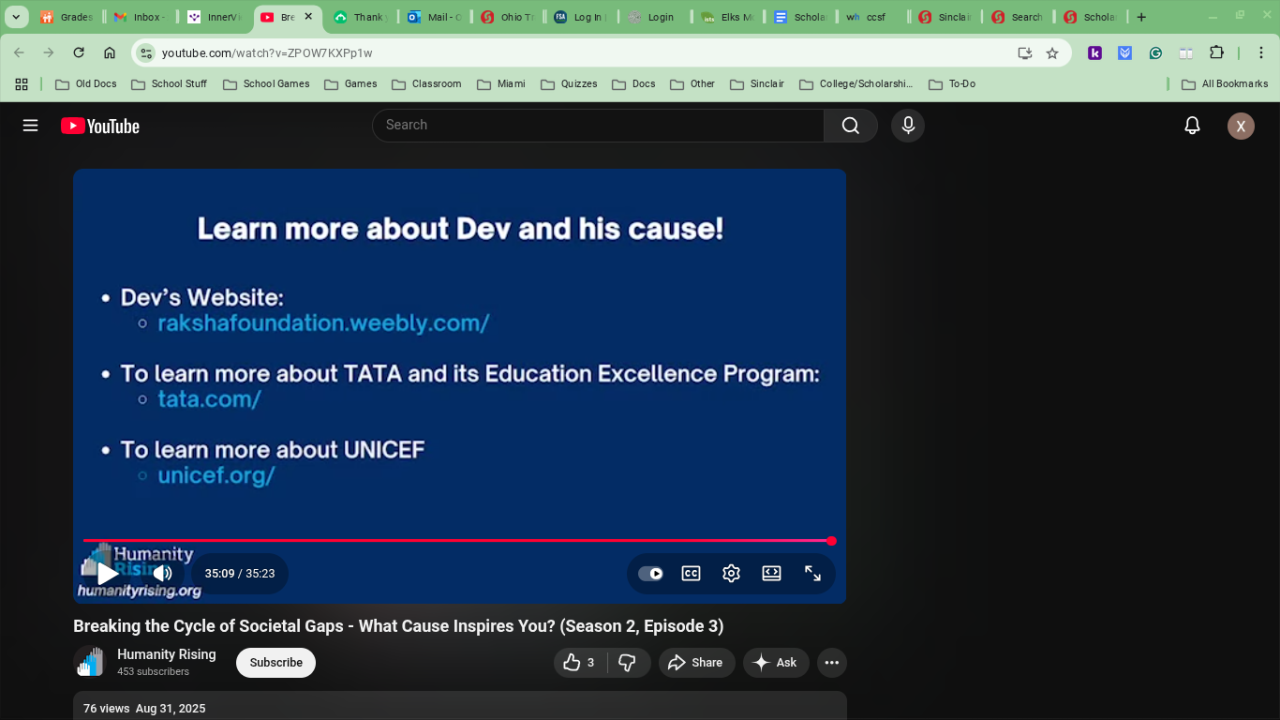Play the video
Viewport: 1280px width, 720px height.
point(108,574)
